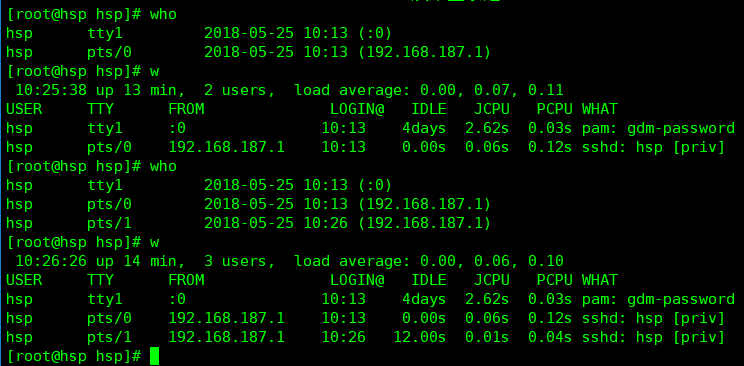Click the "IDLE" header under the 13 min uptime line
Image resolution: width=744 pixels, height=366 pixels.
click(429, 109)
